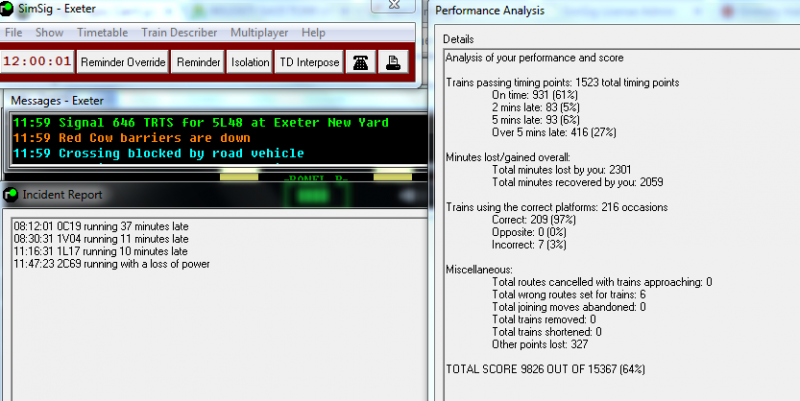Open the Timetable menu
Viewport: 800px width, 401px height.
(x=103, y=33)
